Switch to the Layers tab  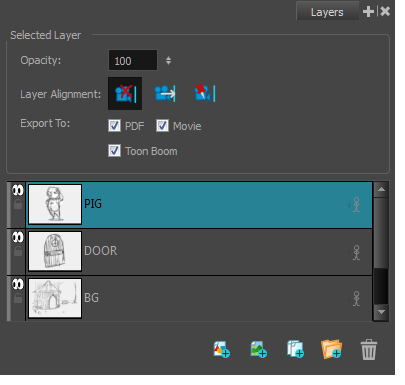tap(327, 12)
